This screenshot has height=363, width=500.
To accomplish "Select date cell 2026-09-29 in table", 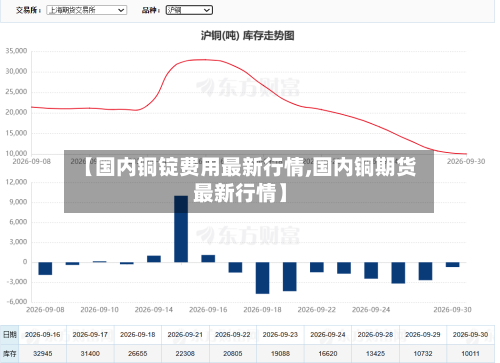I will (423, 334).
